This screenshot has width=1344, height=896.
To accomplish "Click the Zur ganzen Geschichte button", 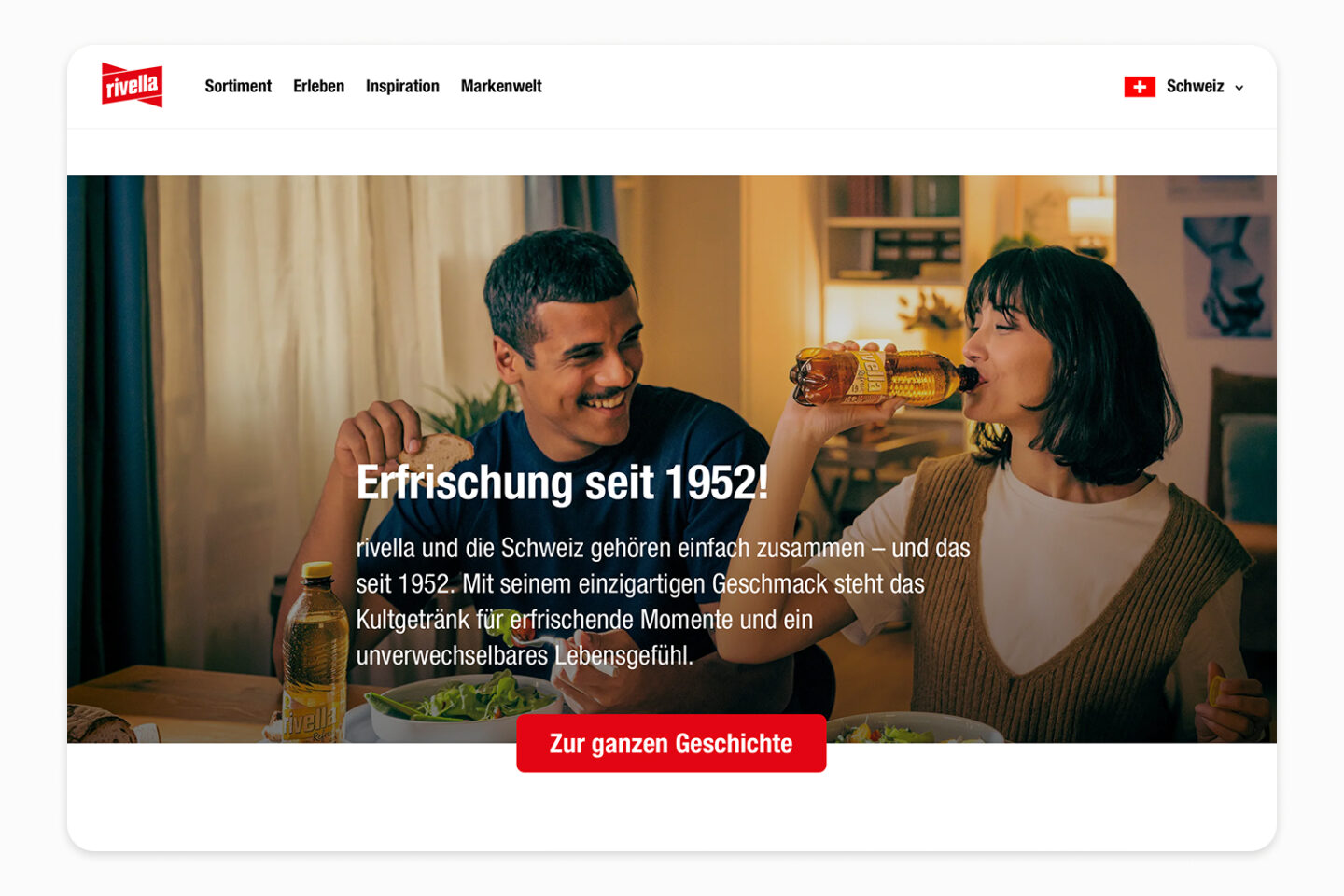I will pos(671,743).
